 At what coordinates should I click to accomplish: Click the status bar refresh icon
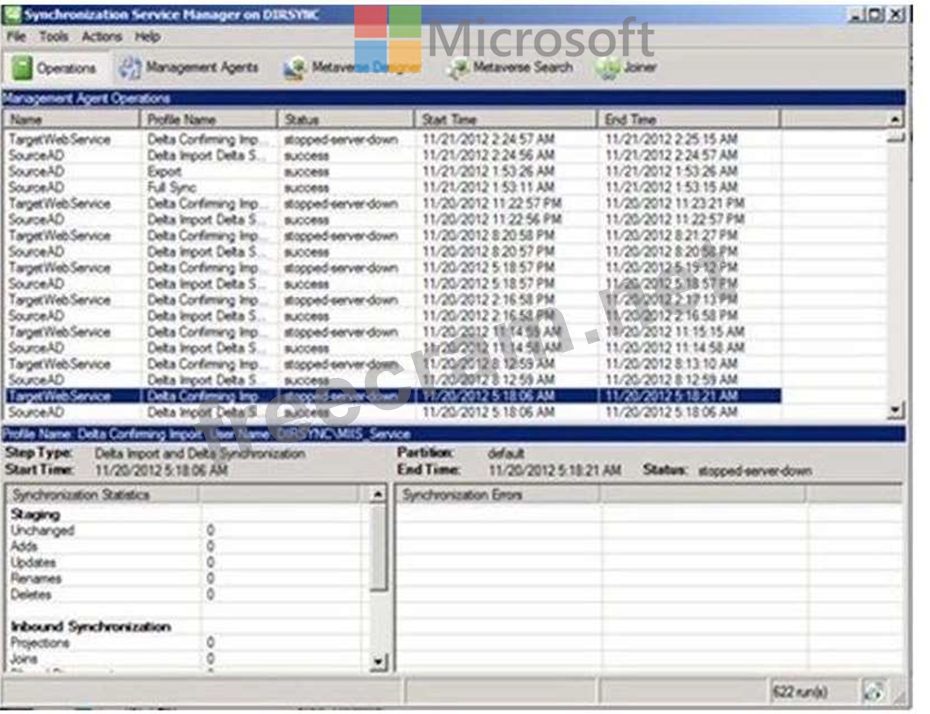873,691
